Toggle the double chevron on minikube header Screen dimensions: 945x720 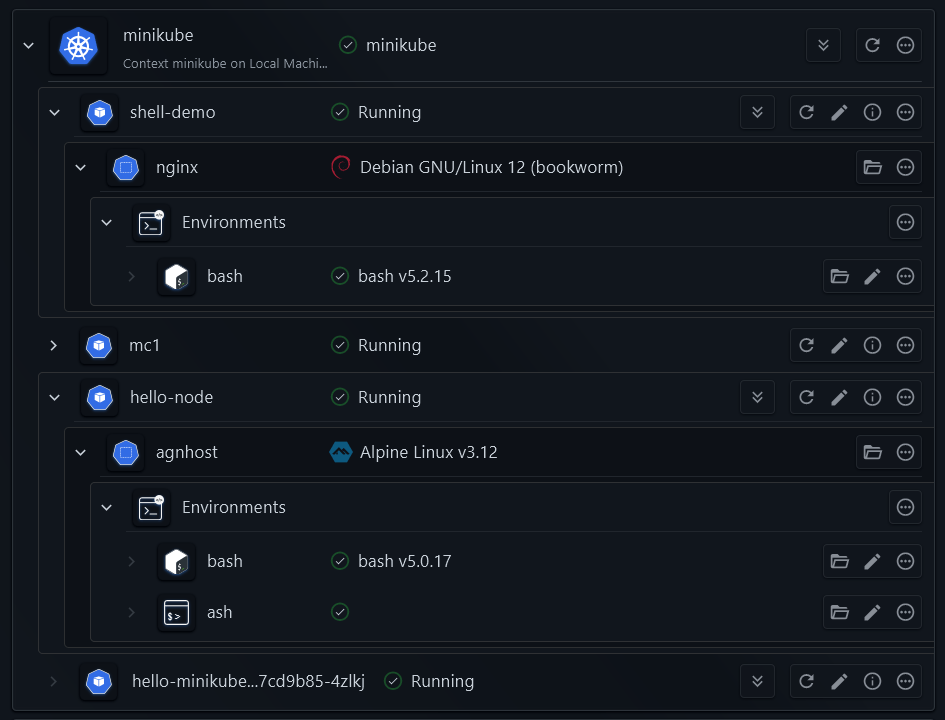(823, 45)
